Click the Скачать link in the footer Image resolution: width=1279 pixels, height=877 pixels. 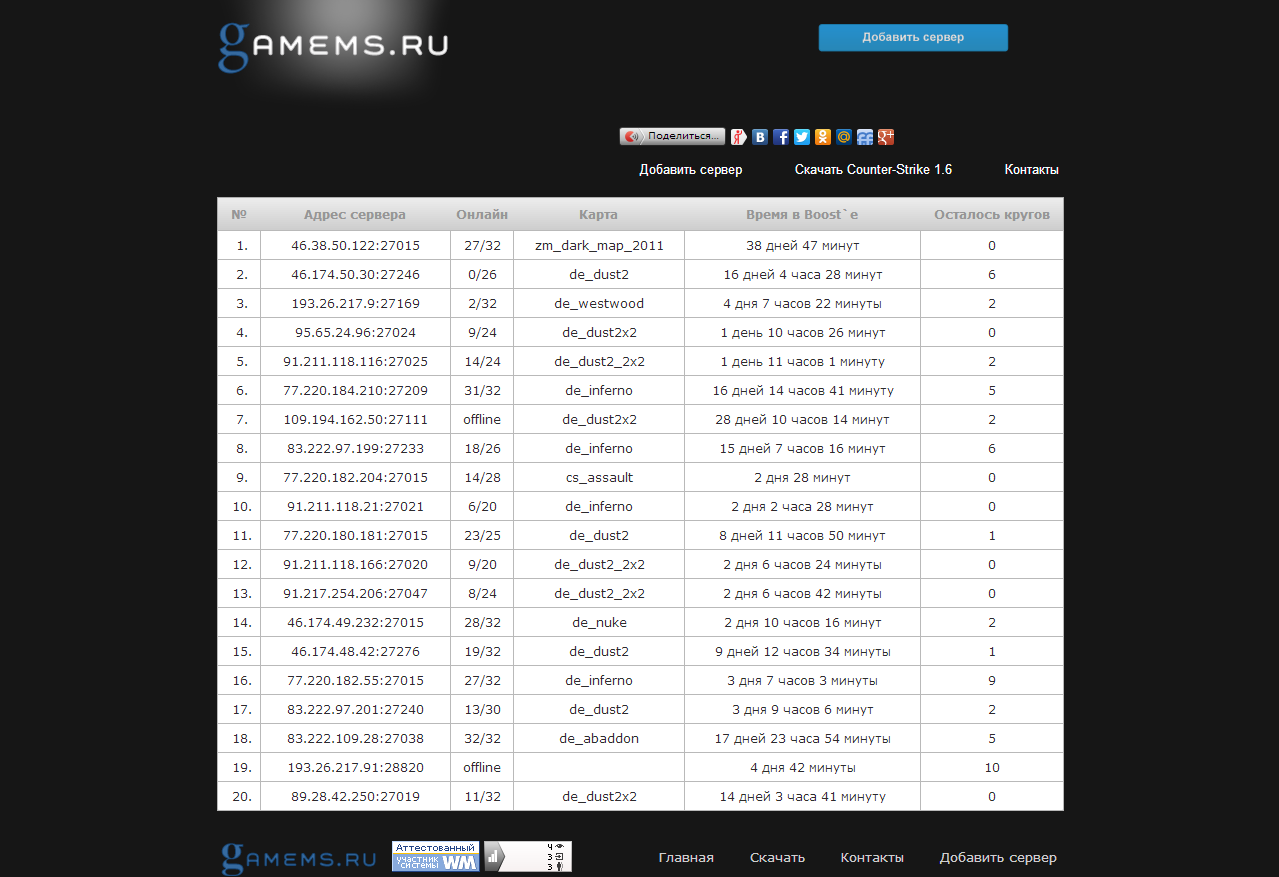pyautogui.click(x=777, y=858)
